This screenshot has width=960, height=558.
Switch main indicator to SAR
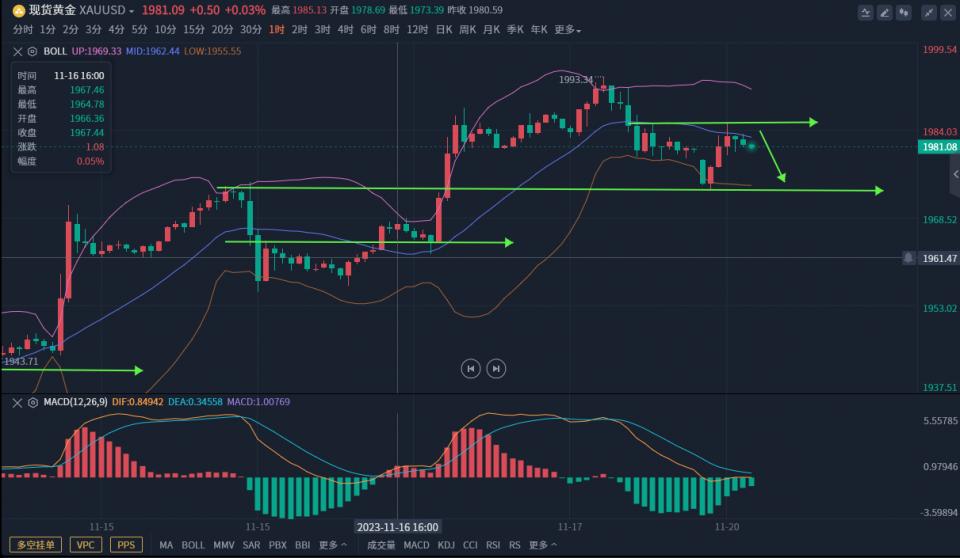(x=251, y=545)
